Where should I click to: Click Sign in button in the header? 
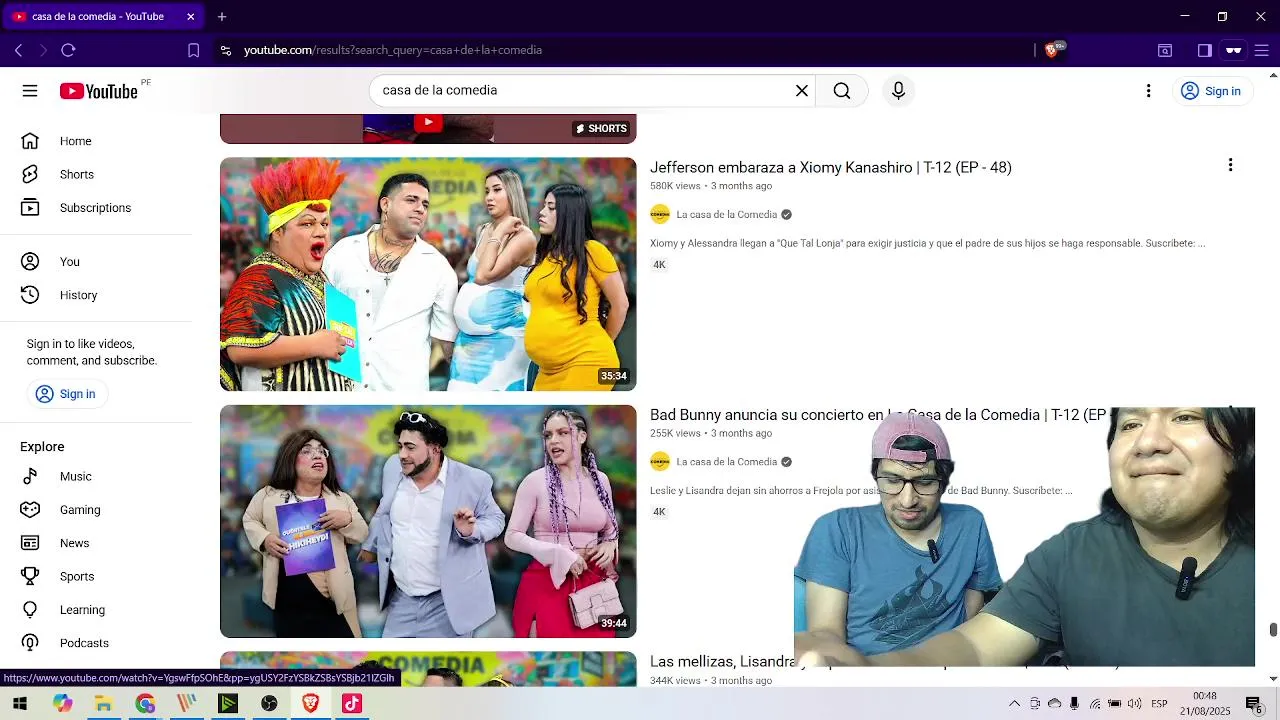[x=1211, y=91]
